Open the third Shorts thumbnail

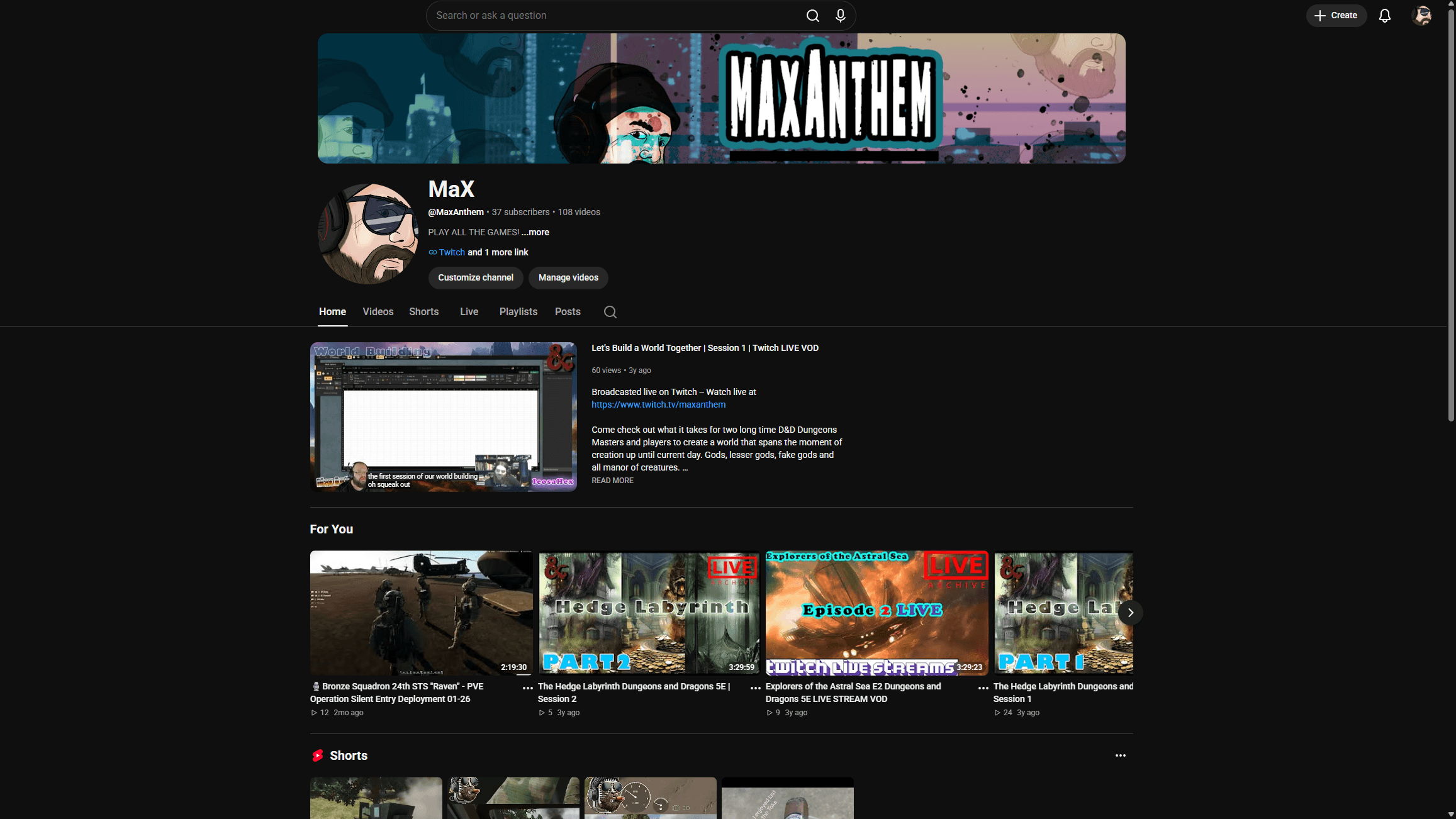pos(651,798)
